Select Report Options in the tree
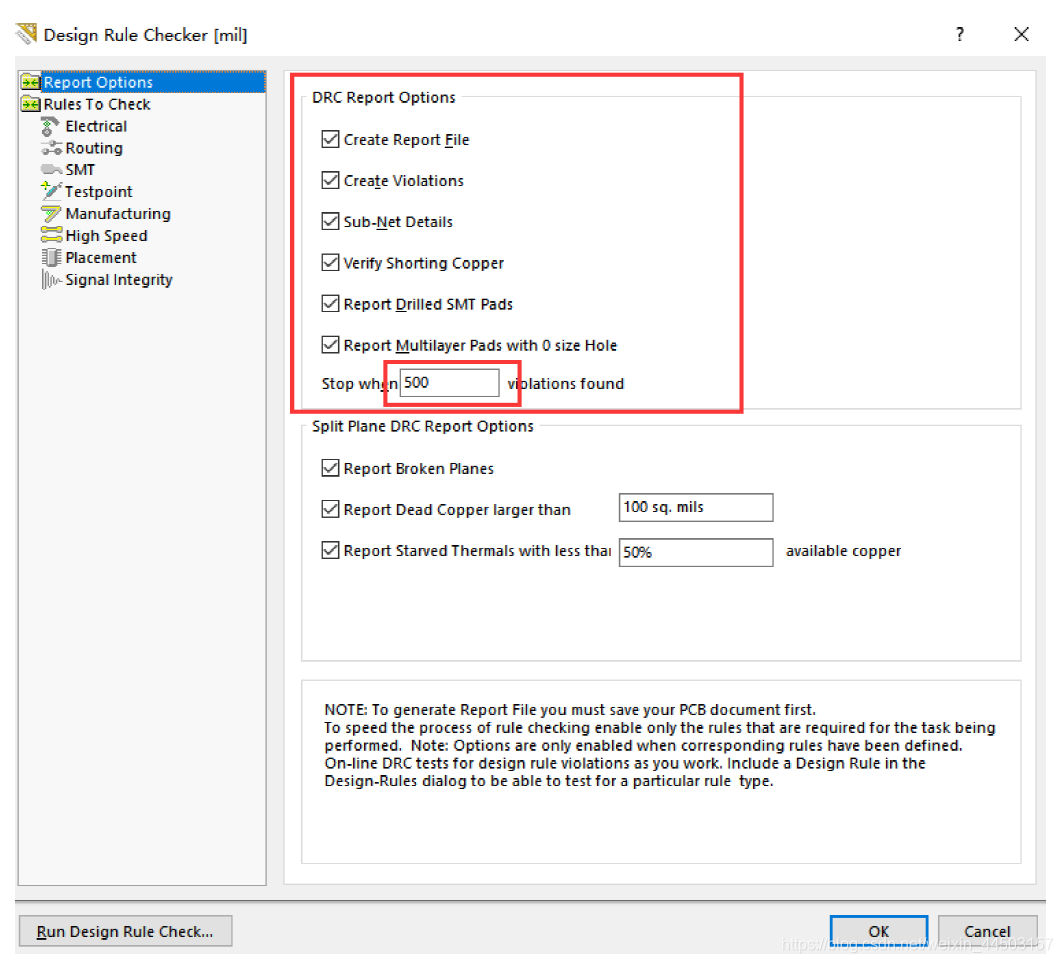The width and height of the screenshot is (1063, 963). [x=98, y=83]
